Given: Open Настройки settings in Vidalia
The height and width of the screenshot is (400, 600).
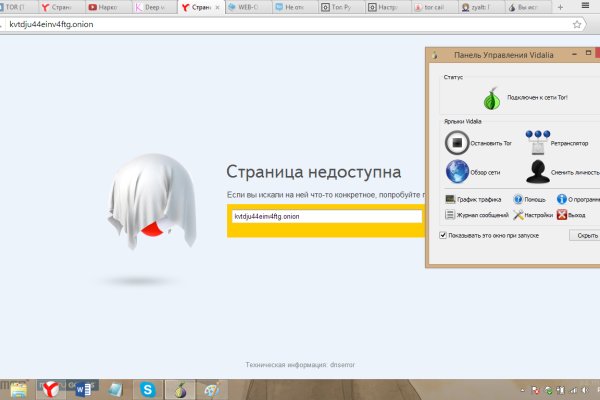Looking at the screenshot, I should pyautogui.click(x=520, y=214).
